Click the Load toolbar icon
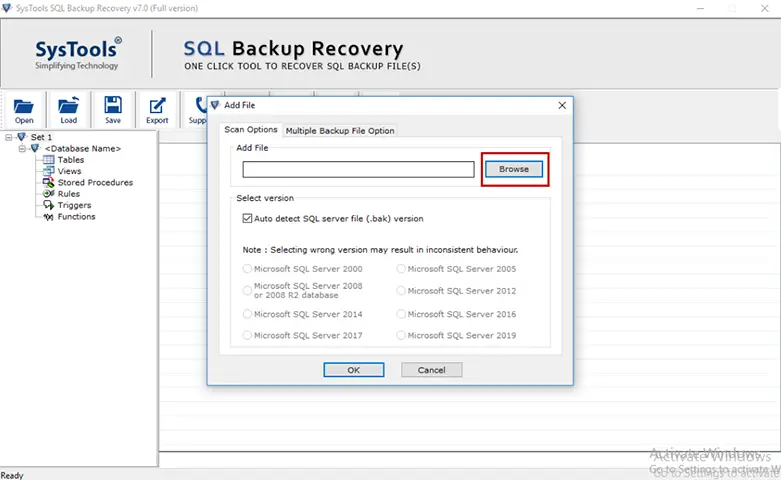The image size is (781, 480). tap(68, 105)
